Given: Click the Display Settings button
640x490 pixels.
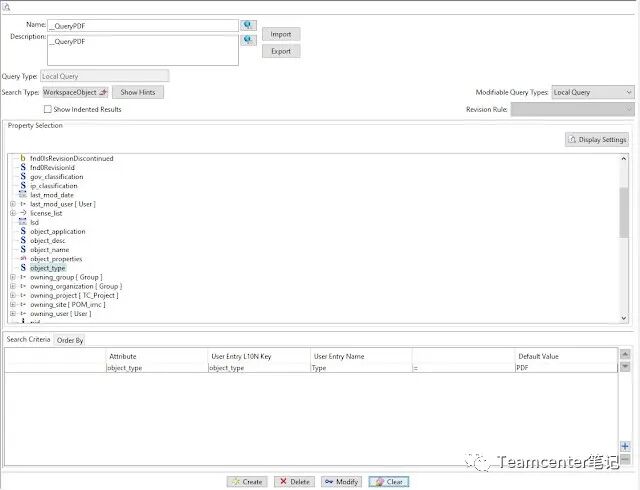Looking at the screenshot, I should tap(597, 140).
